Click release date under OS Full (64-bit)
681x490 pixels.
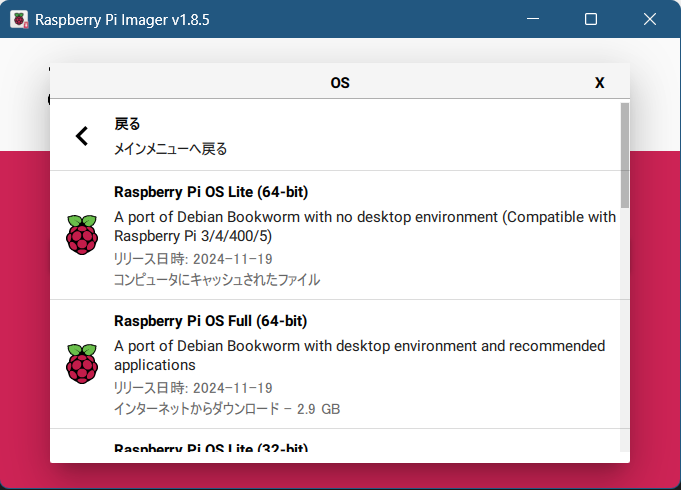click(x=193, y=388)
